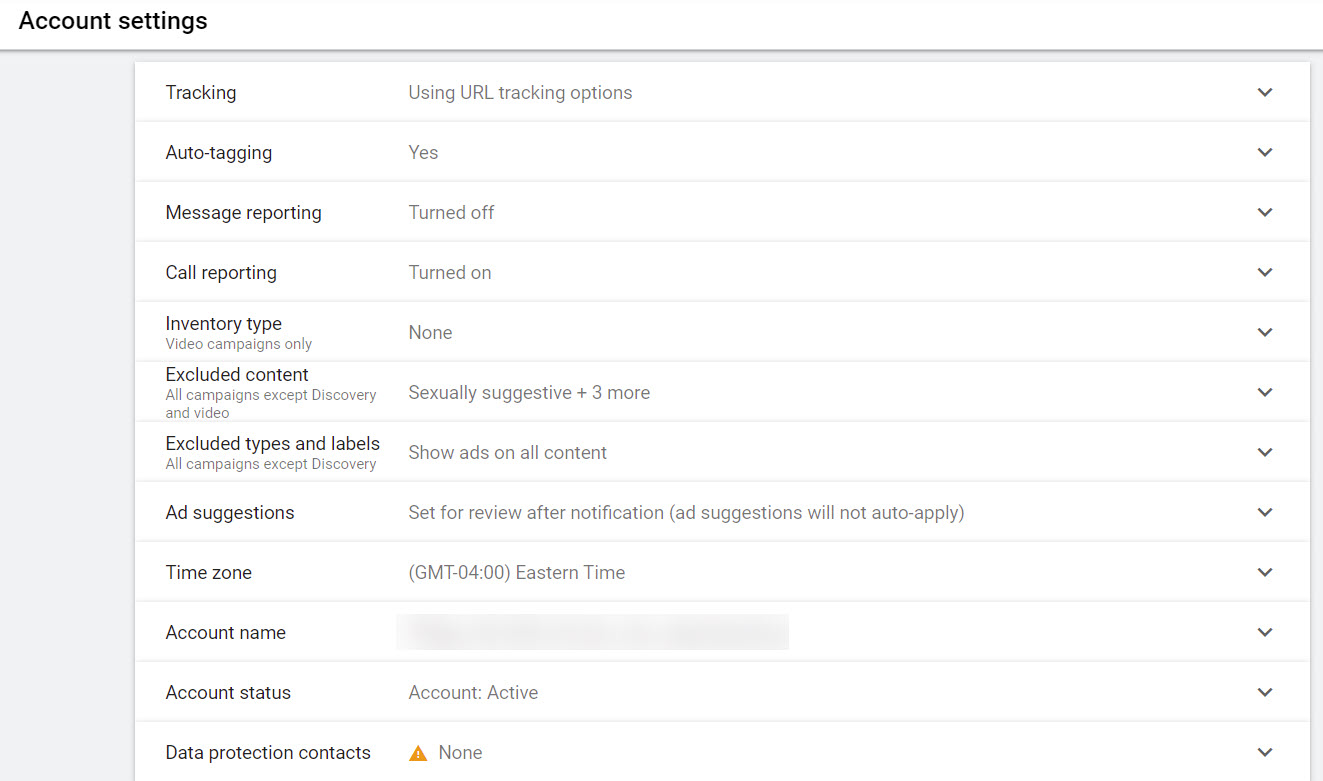The width and height of the screenshot is (1323, 781).
Task: Click the warning icon beside Data protection contacts
Action: 418,752
